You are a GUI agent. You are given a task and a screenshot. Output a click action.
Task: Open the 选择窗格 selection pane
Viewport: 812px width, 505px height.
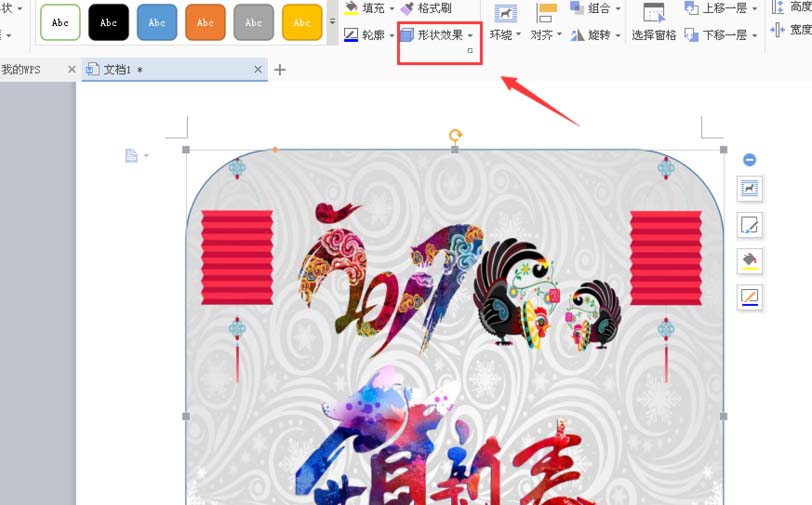(654, 22)
